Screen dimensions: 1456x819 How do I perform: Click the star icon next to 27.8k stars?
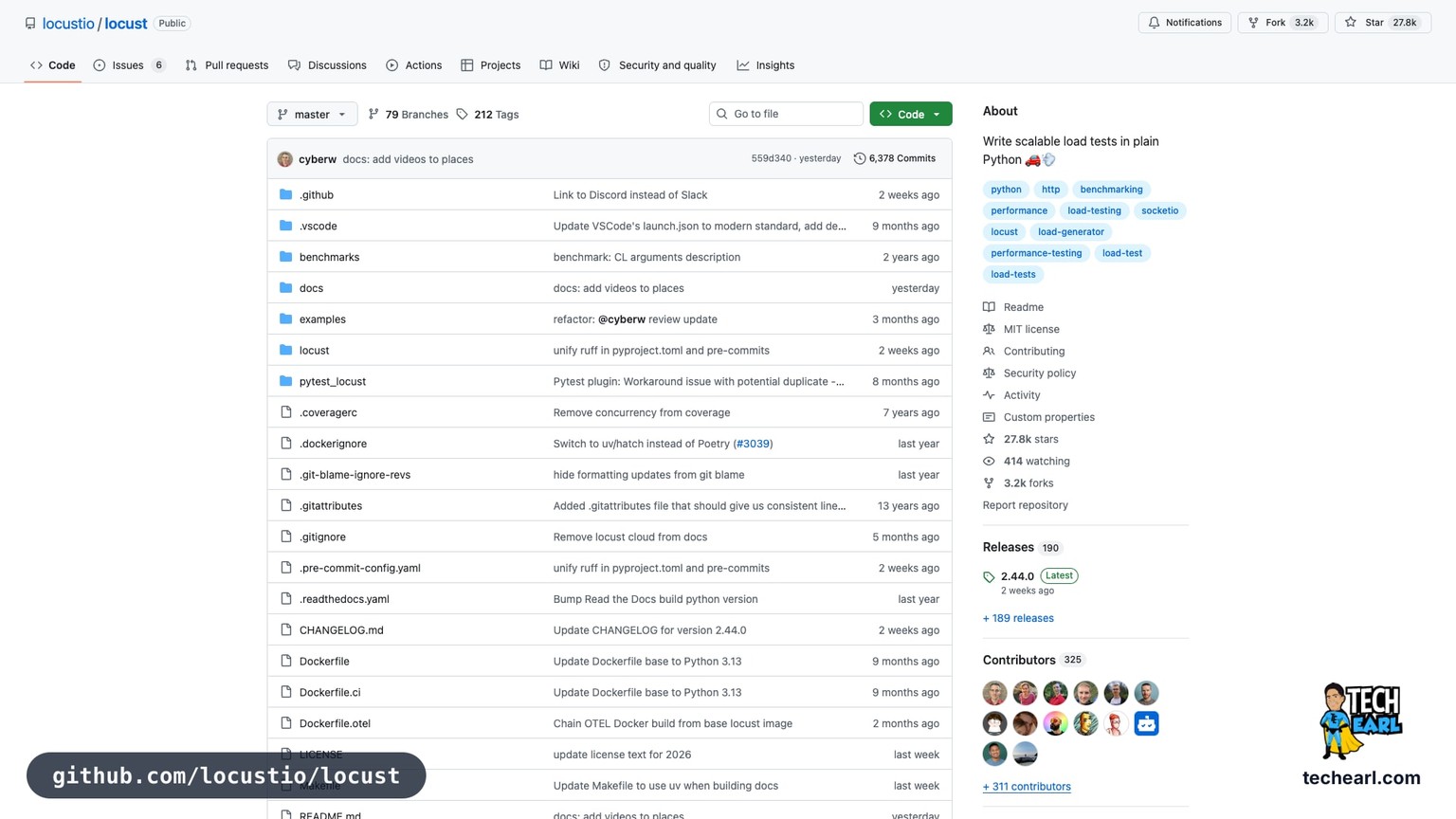click(x=989, y=439)
